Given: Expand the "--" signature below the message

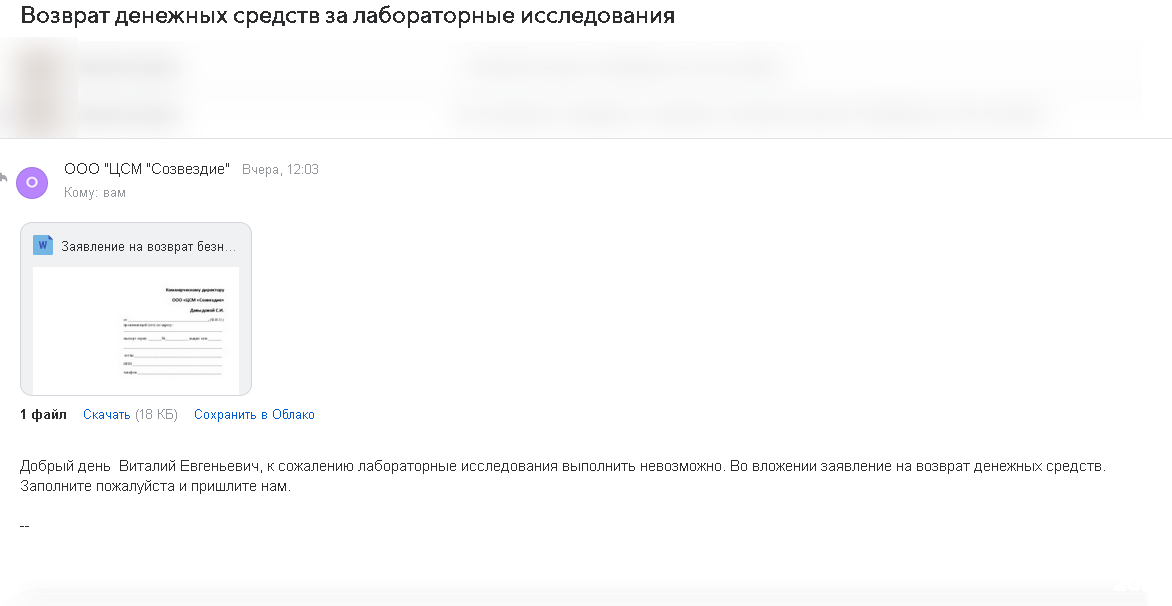Looking at the screenshot, I should [x=25, y=525].
